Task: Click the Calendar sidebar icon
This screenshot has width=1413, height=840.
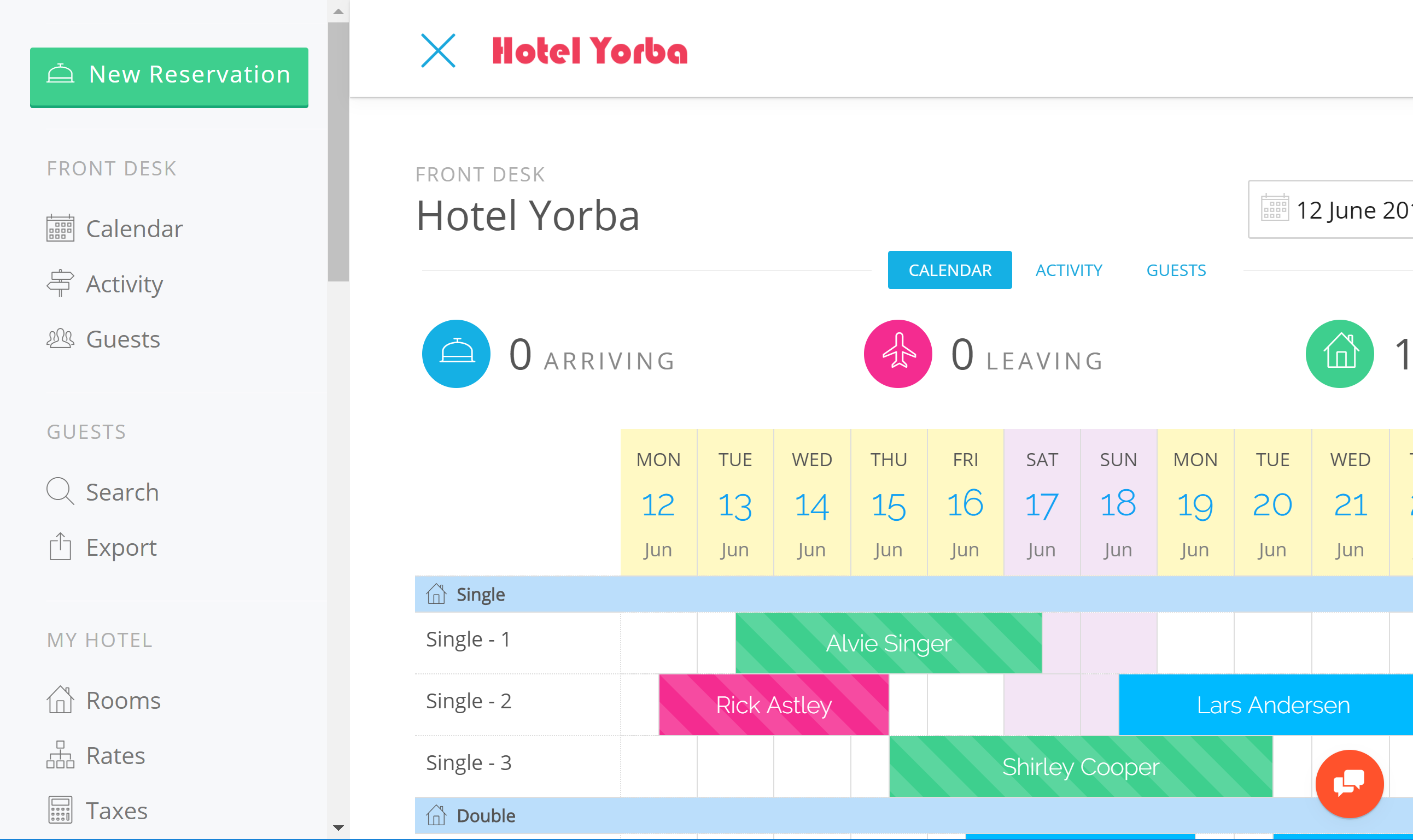Action: [x=60, y=227]
